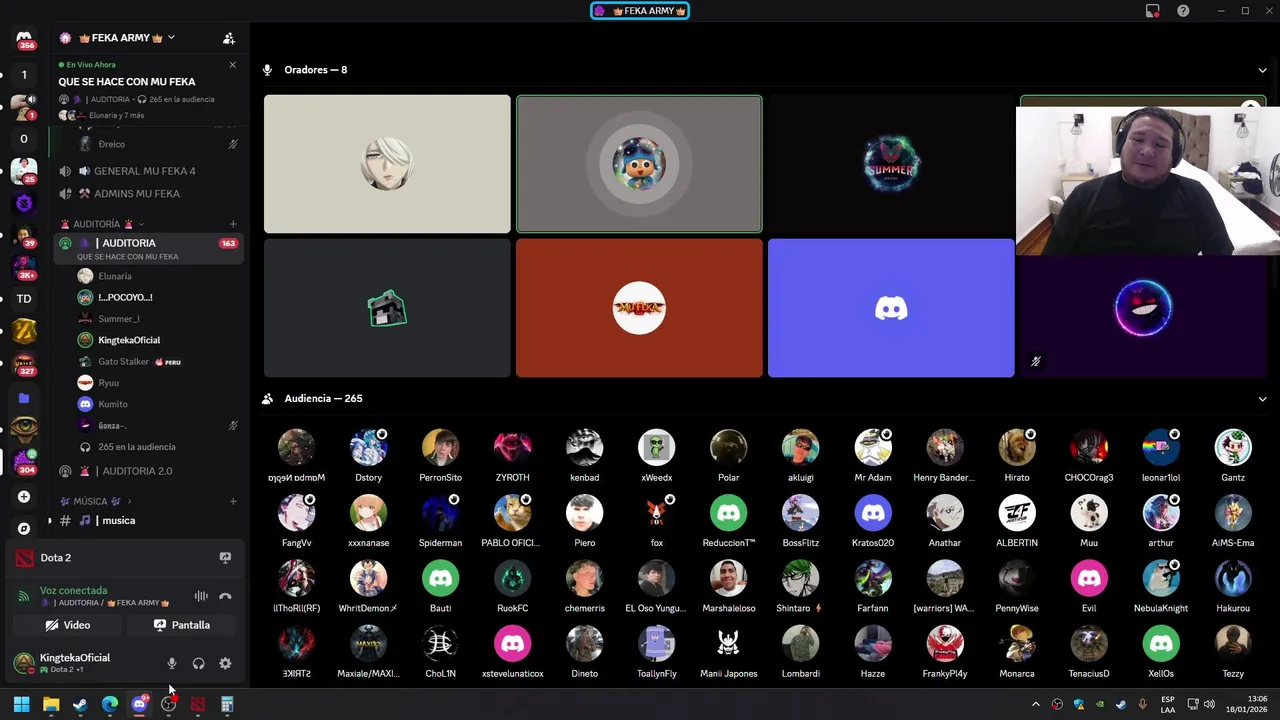Open audience member ALBERTIN

[x=1017, y=521]
